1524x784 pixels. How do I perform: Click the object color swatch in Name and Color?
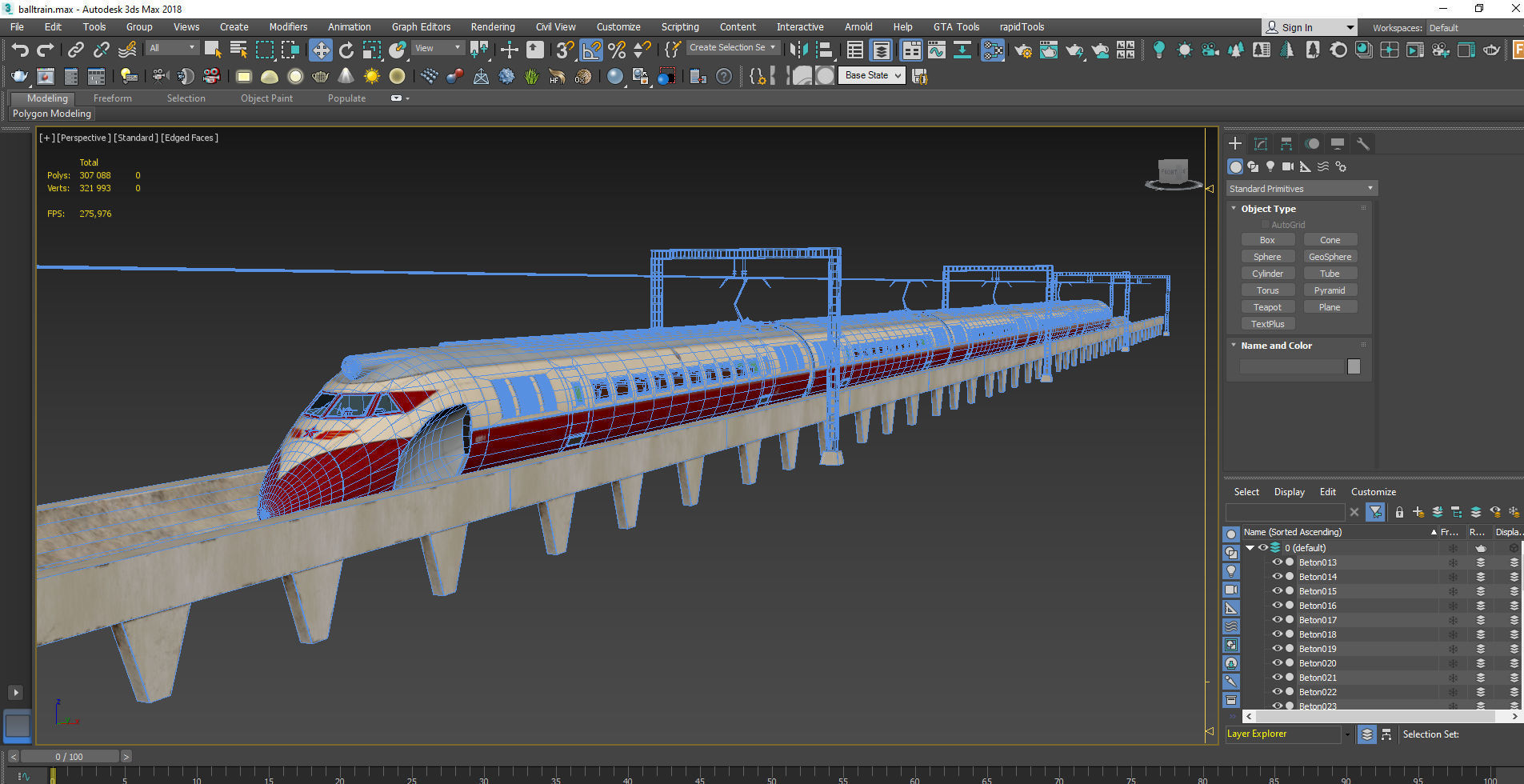click(x=1354, y=366)
